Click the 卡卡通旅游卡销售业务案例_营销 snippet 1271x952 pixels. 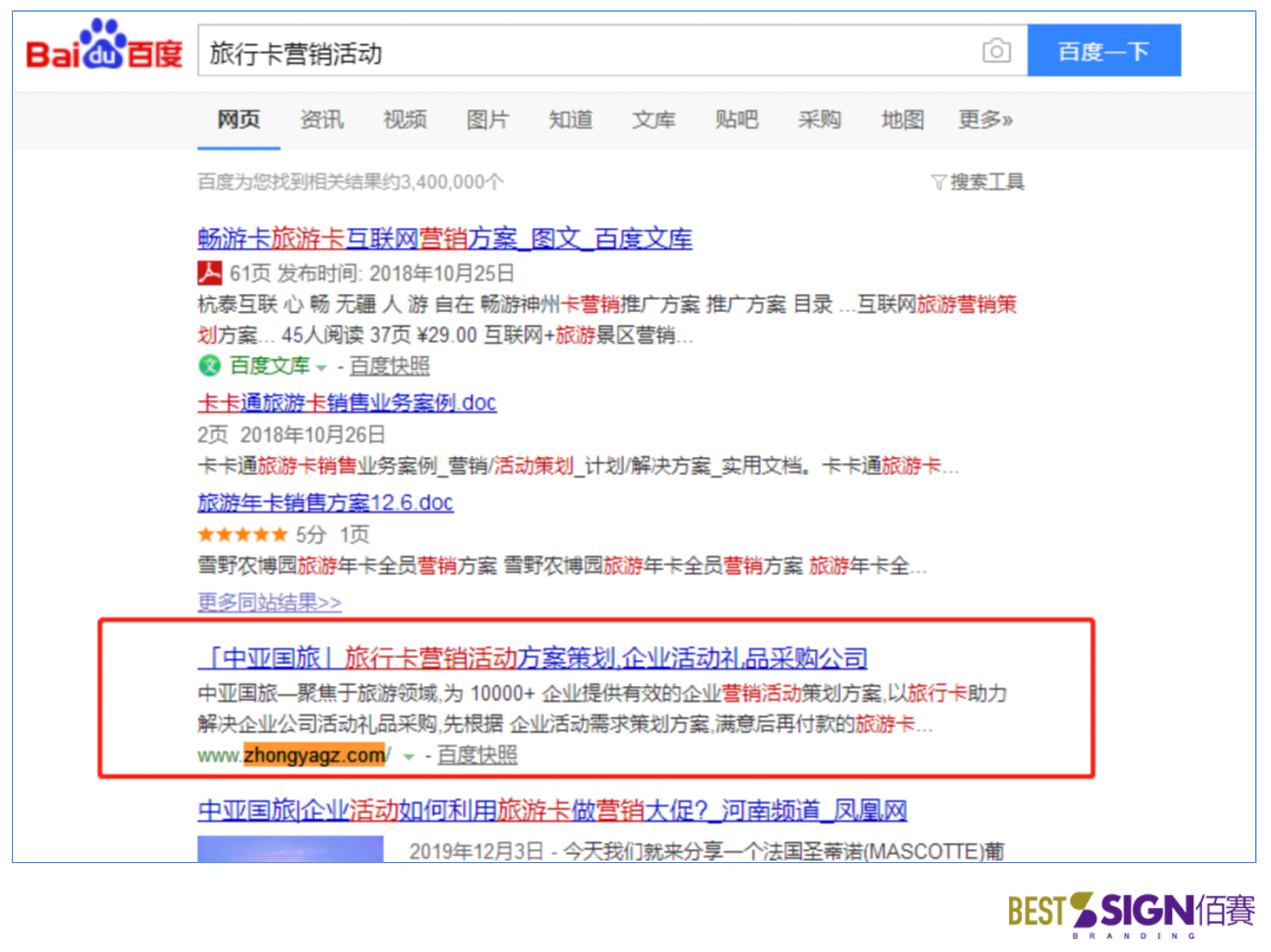pos(577,466)
